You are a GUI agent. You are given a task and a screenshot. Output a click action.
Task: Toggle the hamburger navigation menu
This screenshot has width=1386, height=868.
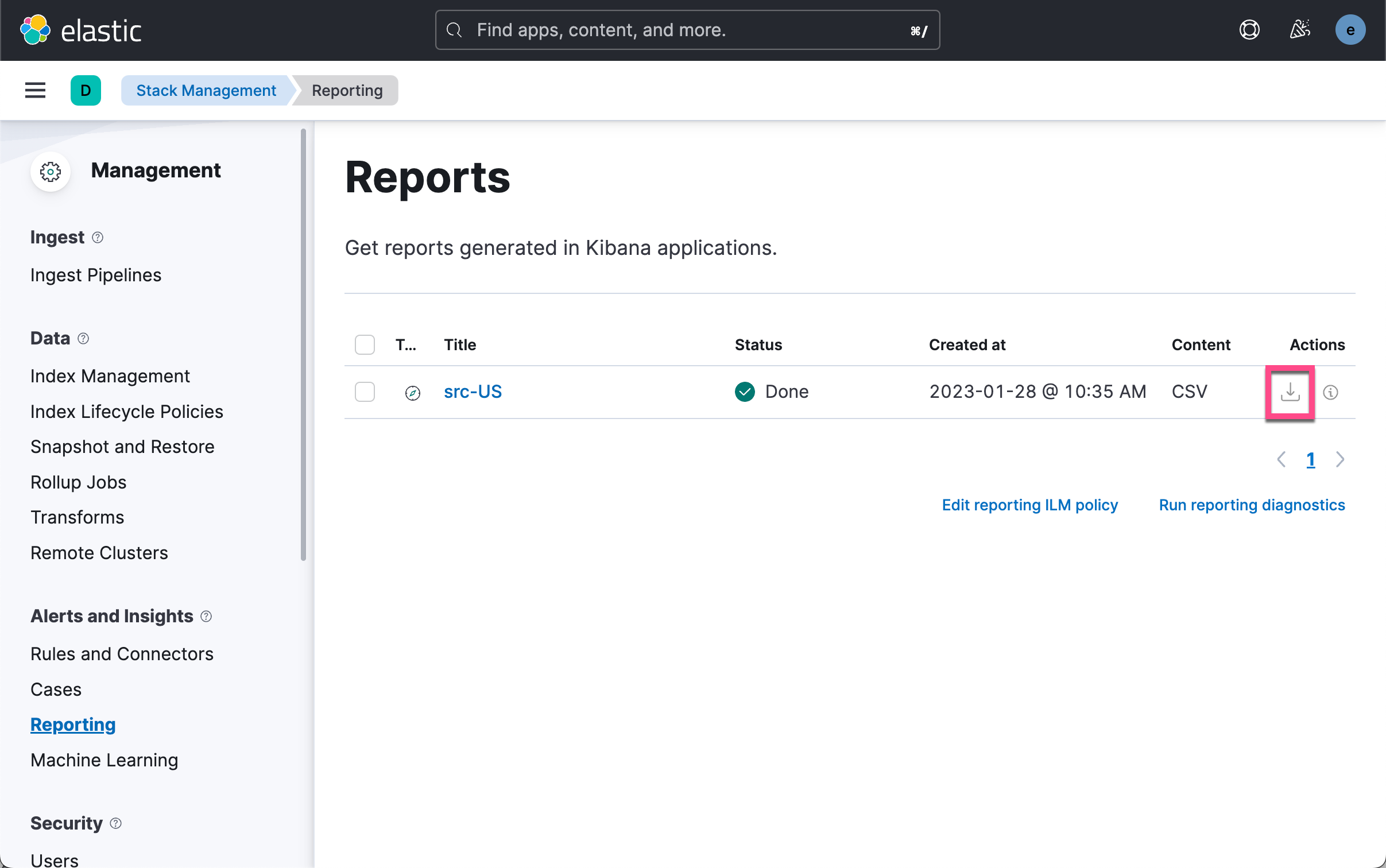click(x=35, y=90)
